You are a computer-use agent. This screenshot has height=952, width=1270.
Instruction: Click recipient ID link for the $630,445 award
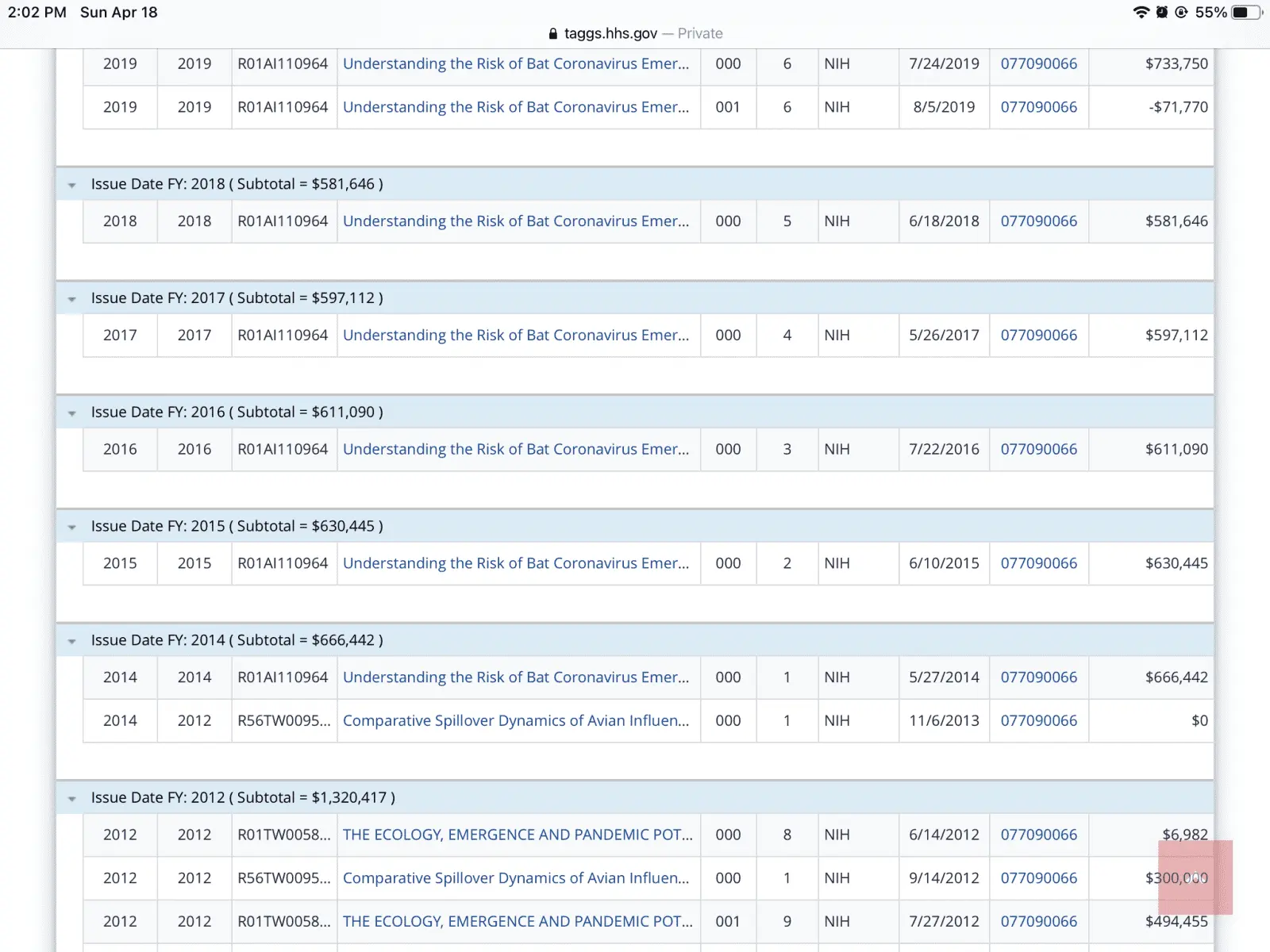click(1038, 563)
